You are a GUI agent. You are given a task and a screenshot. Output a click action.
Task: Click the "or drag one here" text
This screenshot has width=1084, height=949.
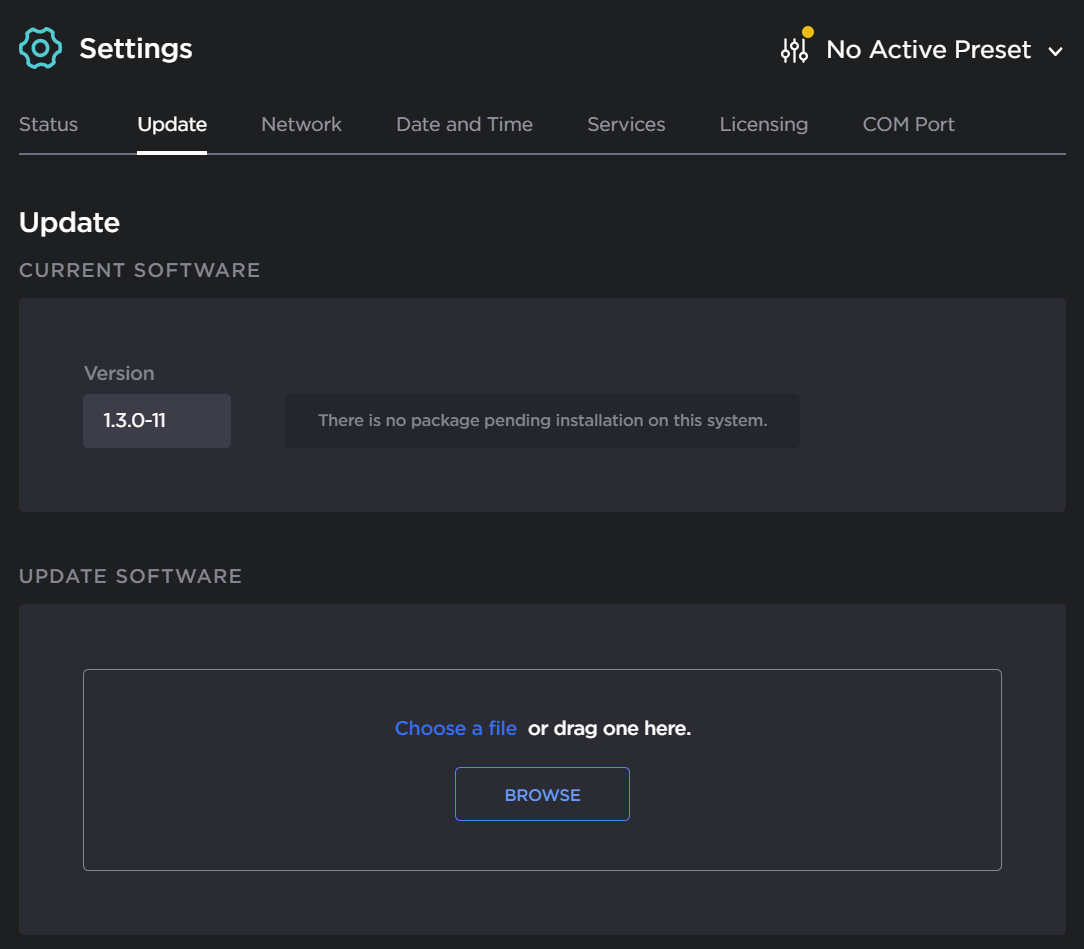(x=609, y=729)
